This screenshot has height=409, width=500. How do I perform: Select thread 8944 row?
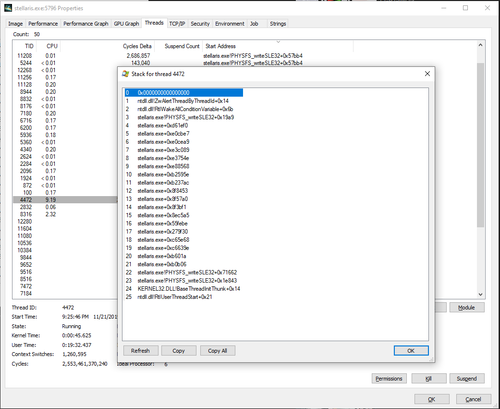pyautogui.click(x=65, y=92)
